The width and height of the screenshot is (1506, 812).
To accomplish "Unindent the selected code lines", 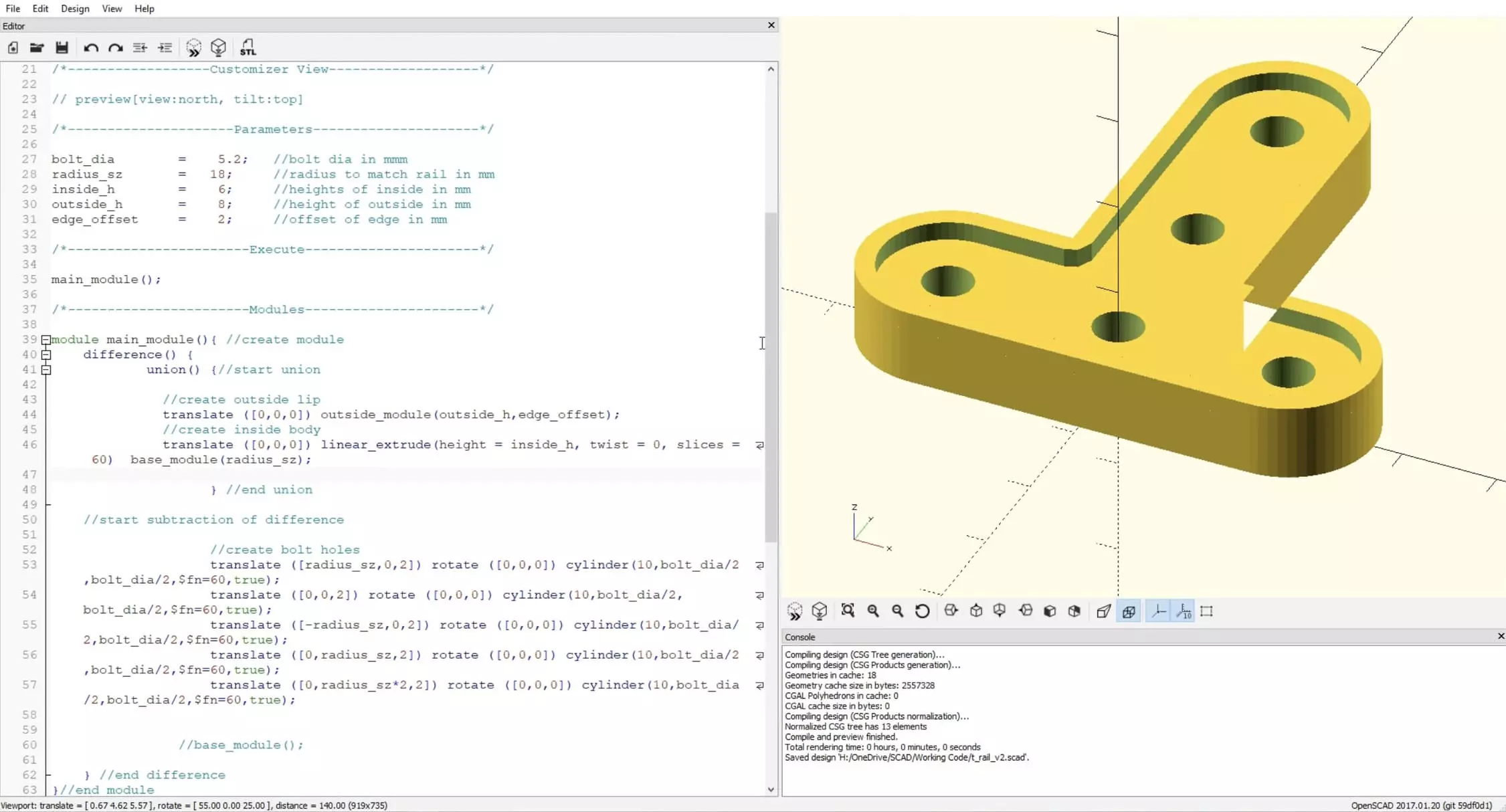I will (x=140, y=47).
